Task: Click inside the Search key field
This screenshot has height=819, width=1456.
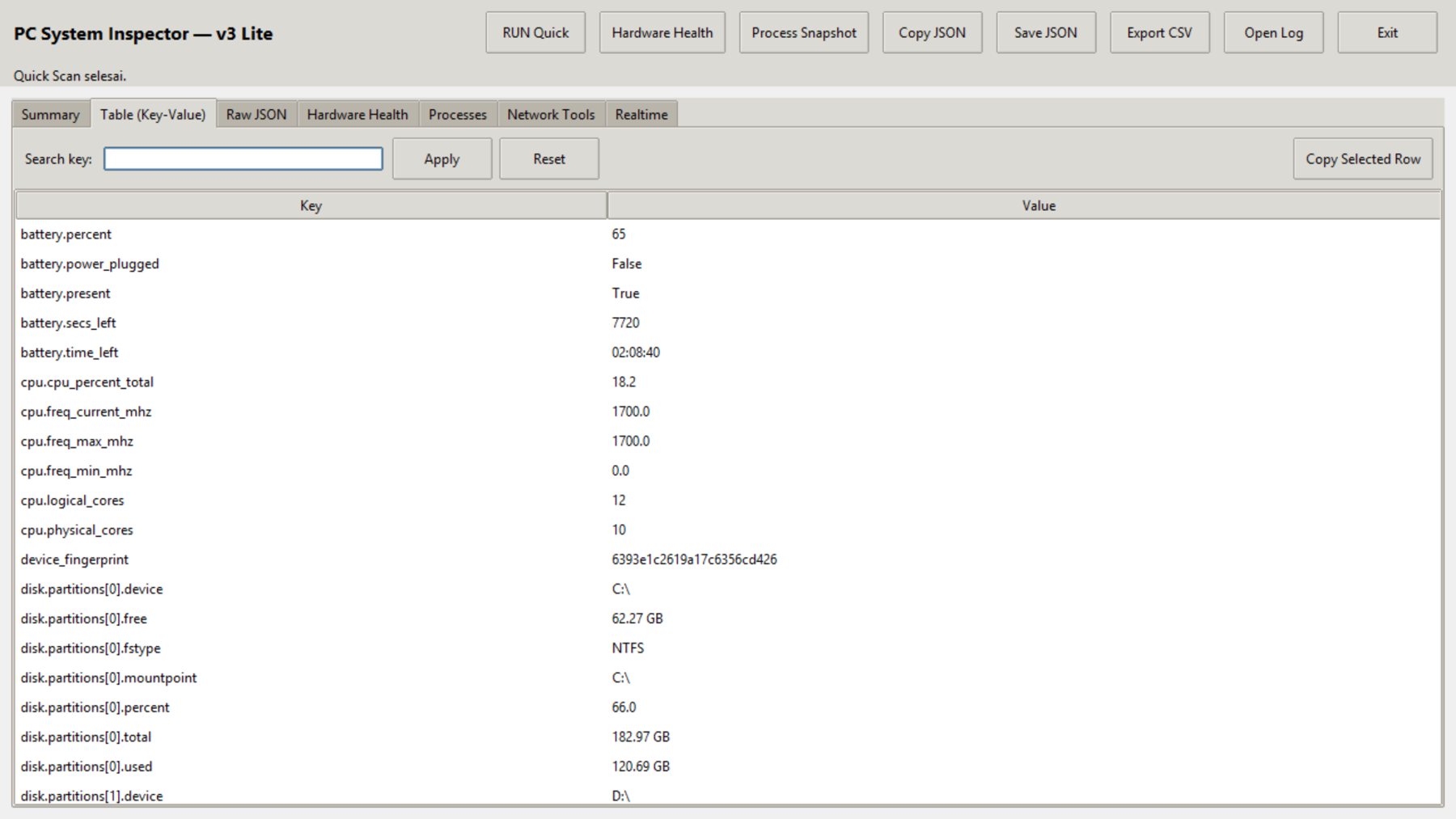Action: pyautogui.click(x=243, y=158)
